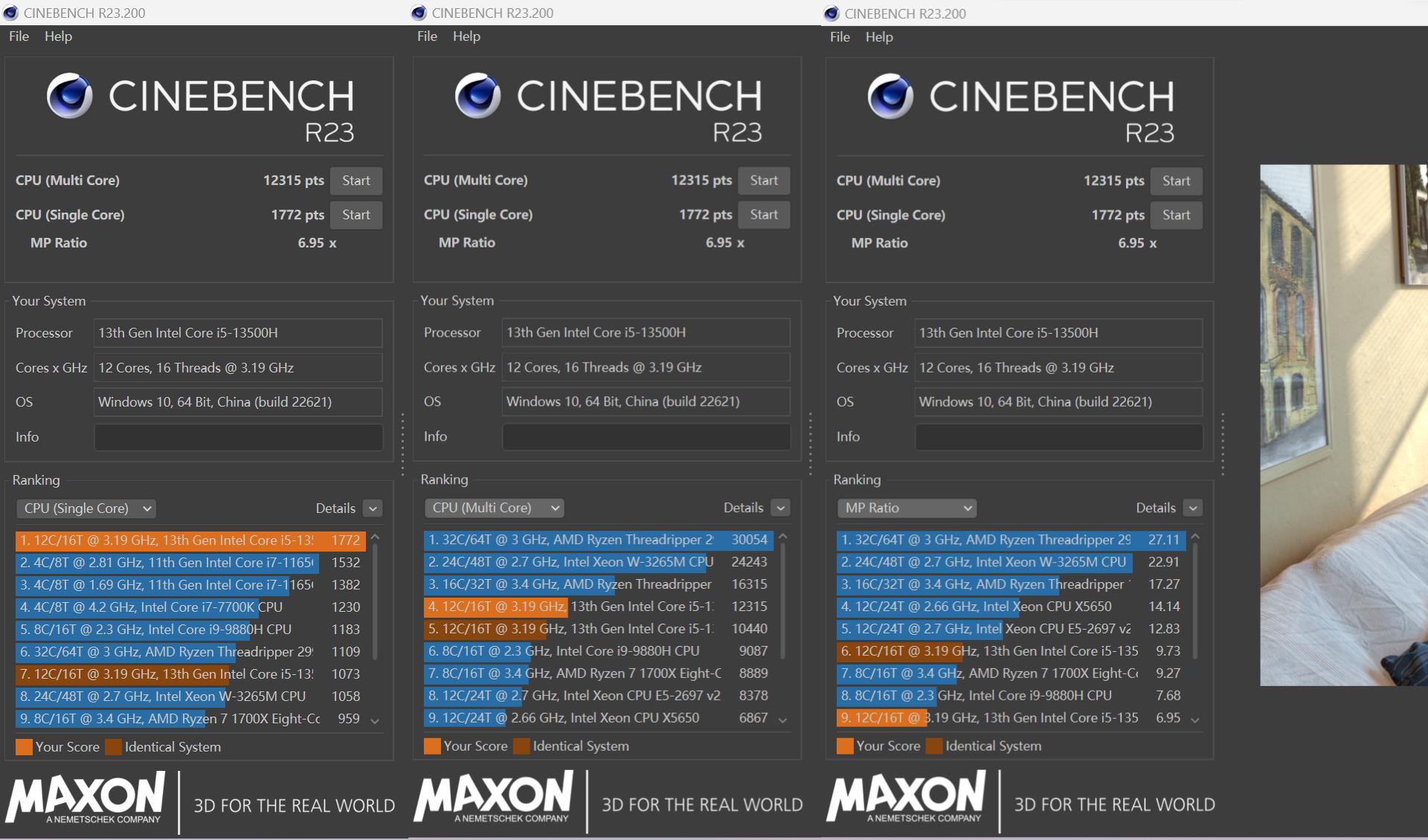Screen dimensions: 1428x840
Task: Click the scroll-down arrow of the single-core ranking list
Action: (x=375, y=720)
